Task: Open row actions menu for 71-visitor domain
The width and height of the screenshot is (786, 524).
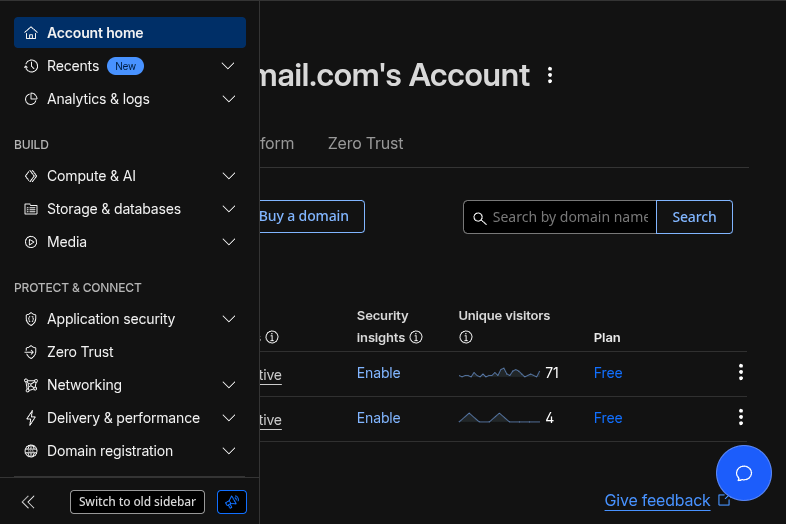Action: pyautogui.click(x=740, y=373)
